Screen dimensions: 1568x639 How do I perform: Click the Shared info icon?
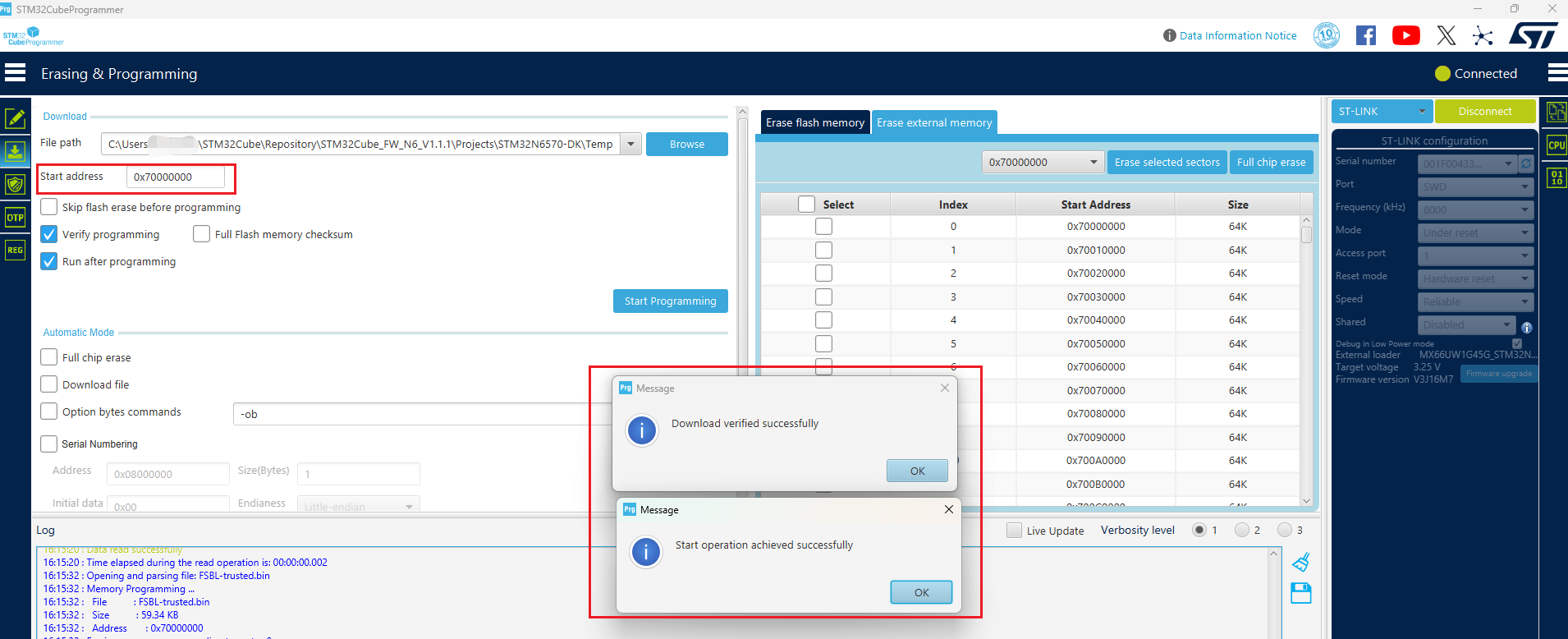click(x=1527, y=327)
